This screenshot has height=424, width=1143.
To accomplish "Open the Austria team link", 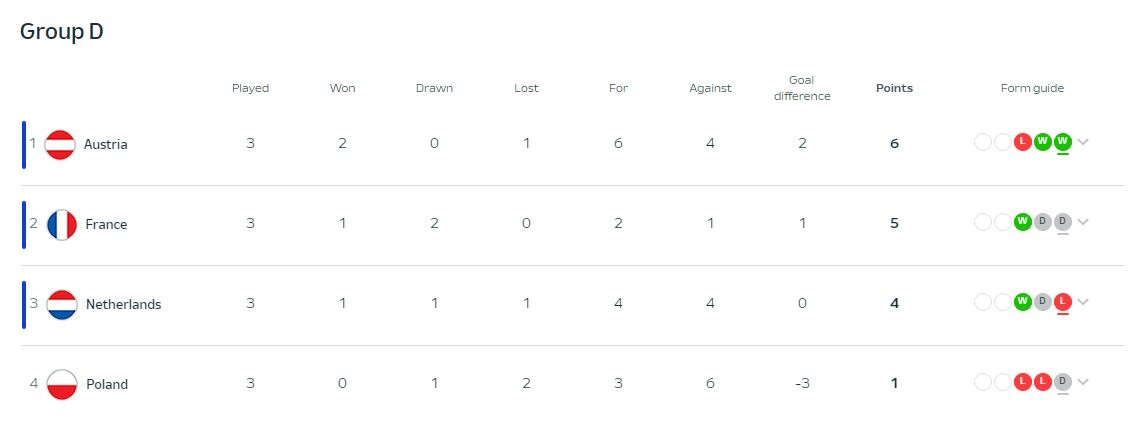I will click(105, 144).
